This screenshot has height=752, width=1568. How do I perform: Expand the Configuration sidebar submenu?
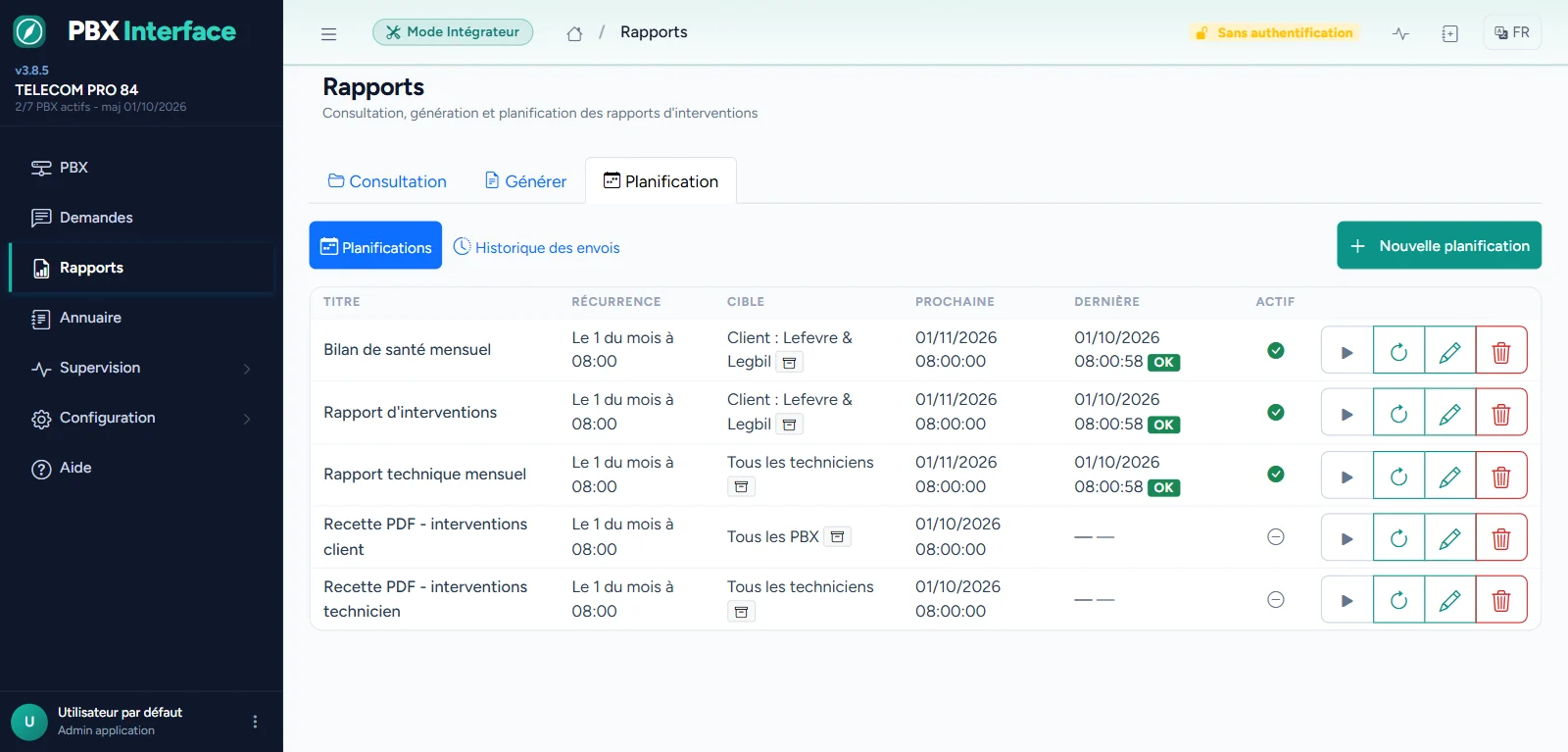click(x=142, y=418)
